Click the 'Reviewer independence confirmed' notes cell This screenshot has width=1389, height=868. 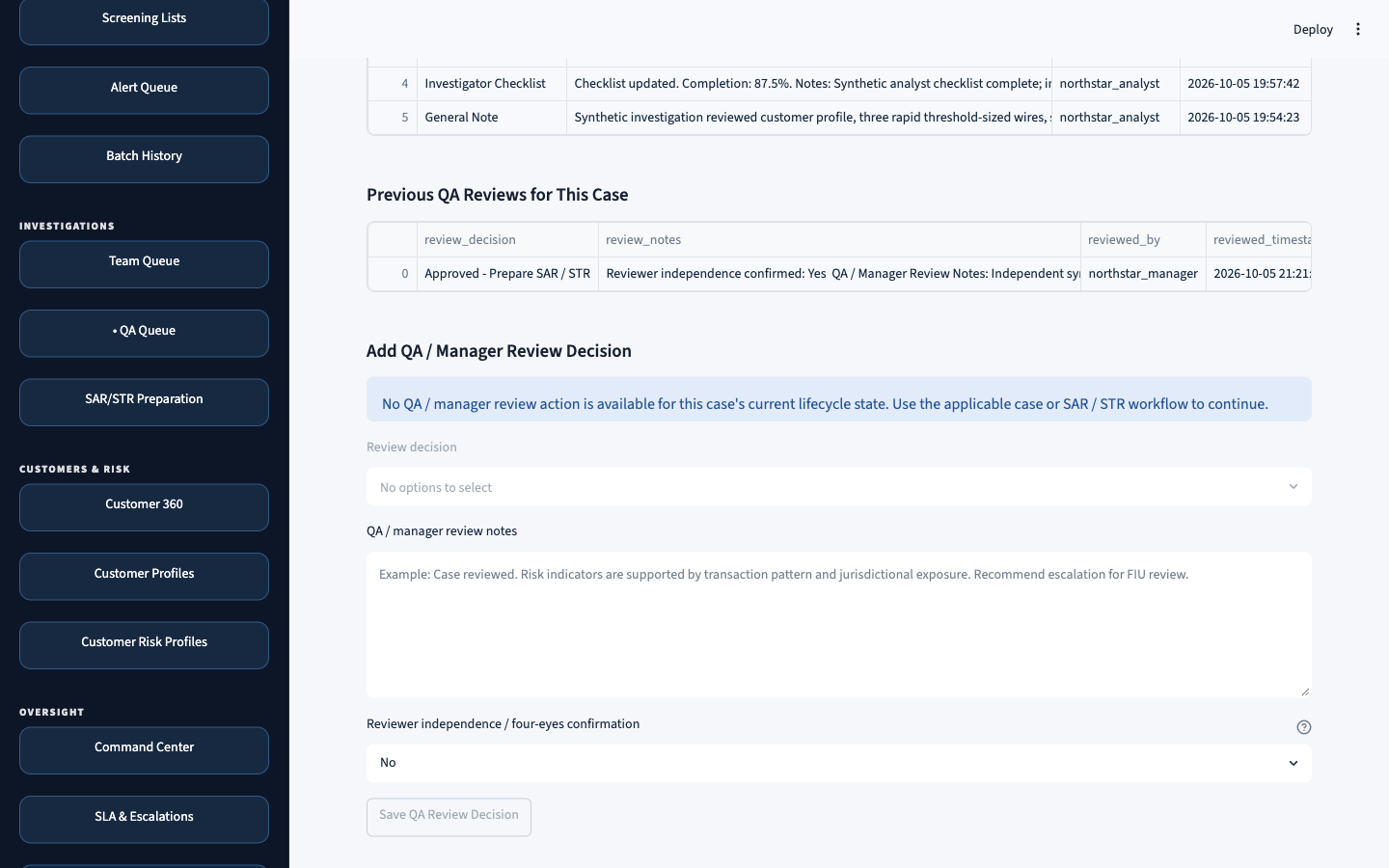(x=839, y=274)
